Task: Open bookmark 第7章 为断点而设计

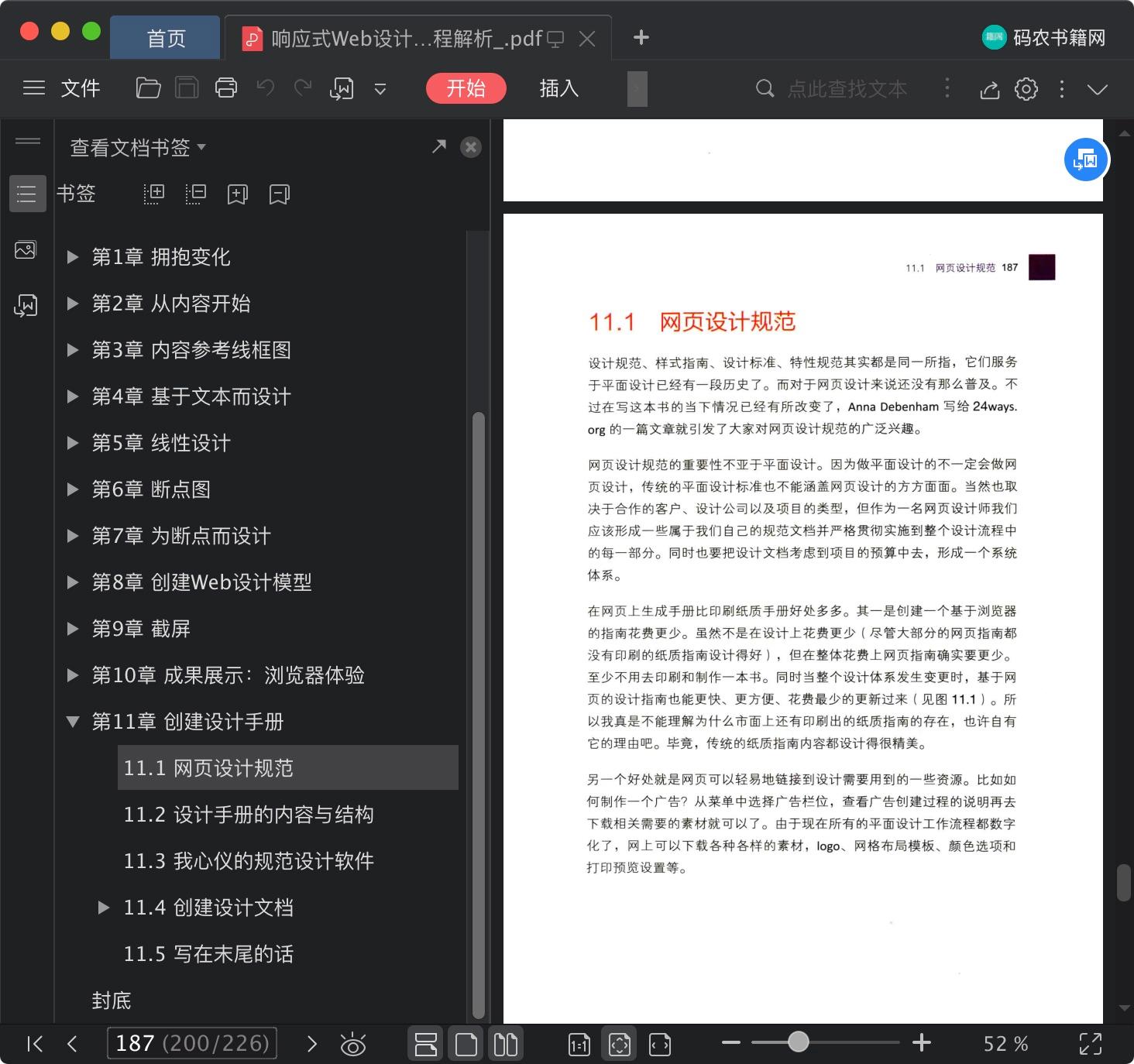Action: [181, 536]
